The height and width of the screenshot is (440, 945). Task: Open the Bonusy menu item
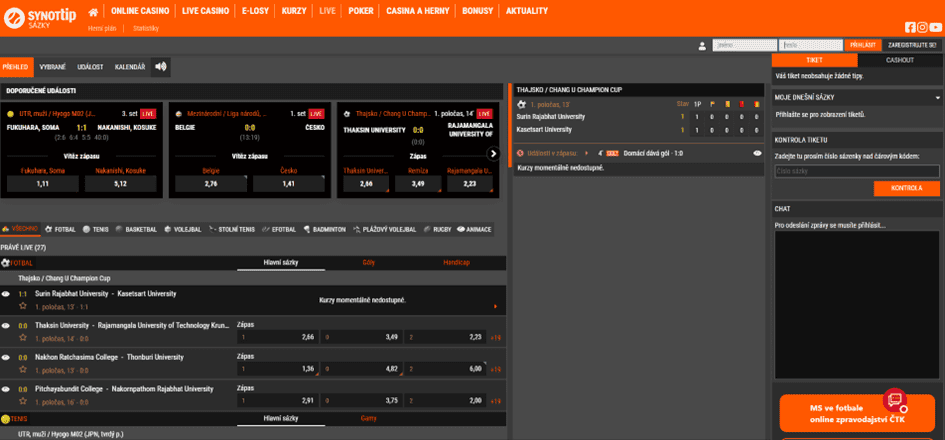pyautogui.click(x=477, y=11)
